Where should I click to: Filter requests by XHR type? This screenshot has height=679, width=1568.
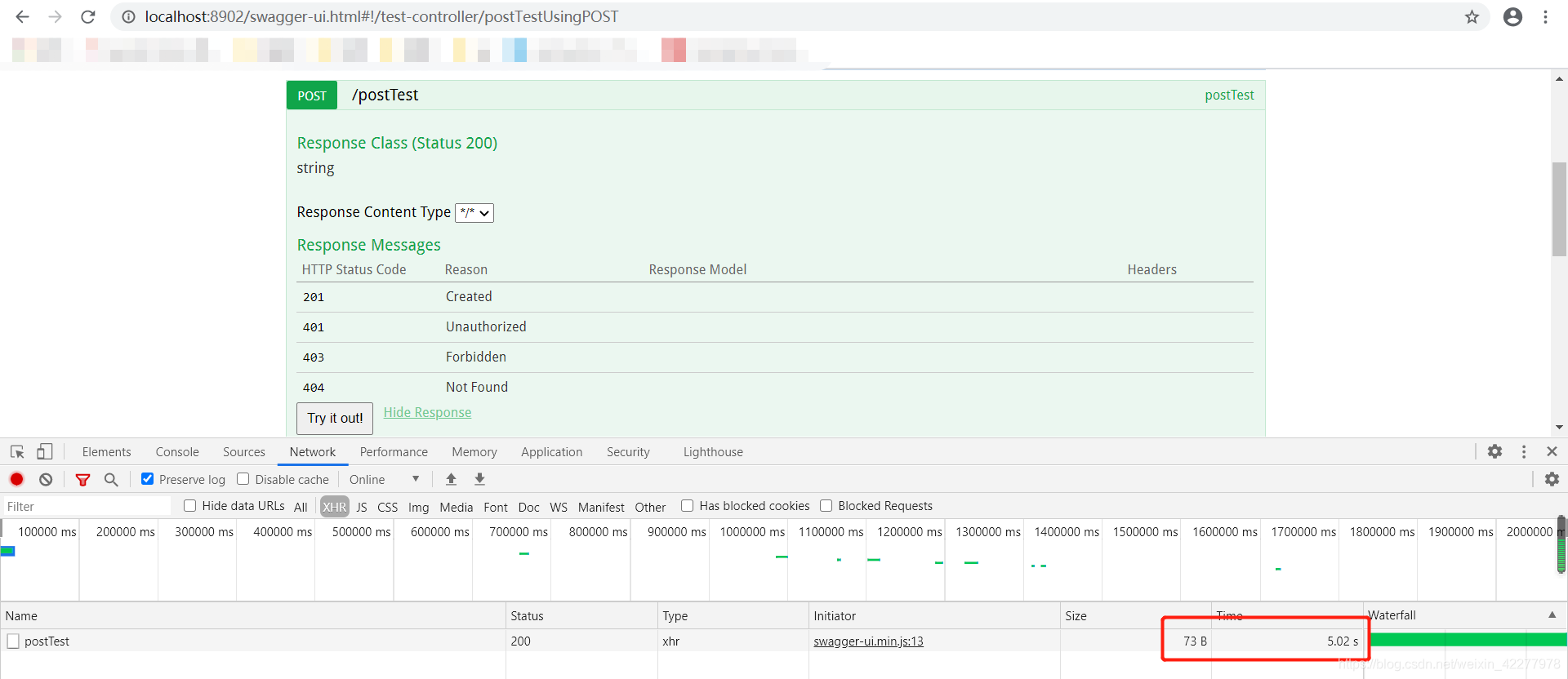click(334, 507)
